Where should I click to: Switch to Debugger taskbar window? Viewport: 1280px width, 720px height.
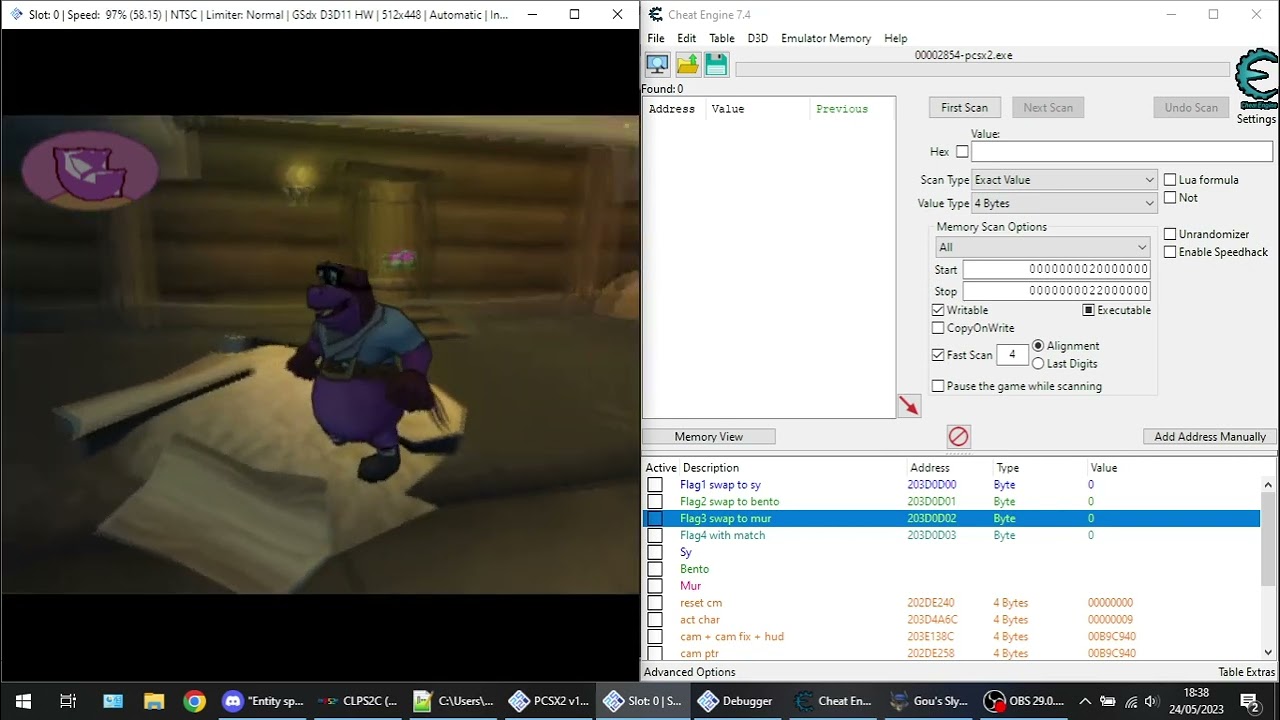[x=738, y=701]
